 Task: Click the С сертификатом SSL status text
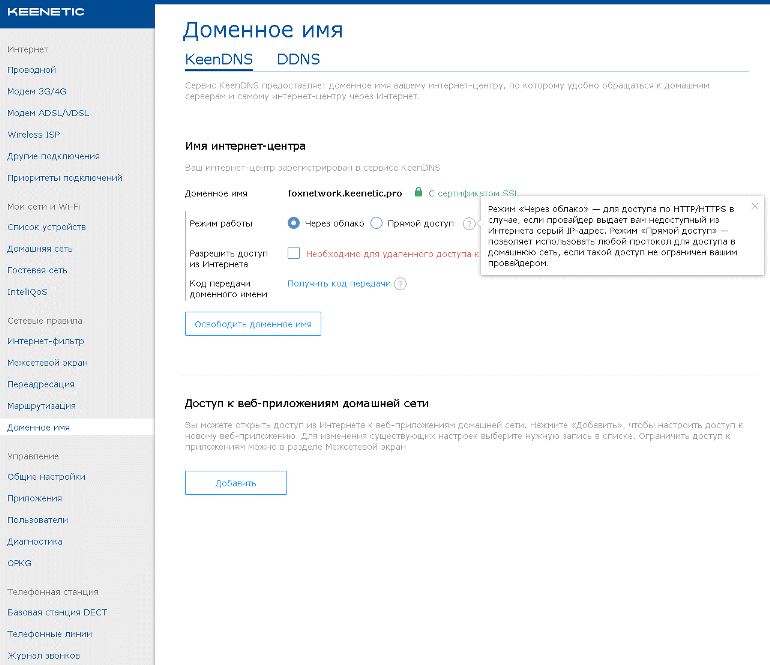tap(472, 194)
